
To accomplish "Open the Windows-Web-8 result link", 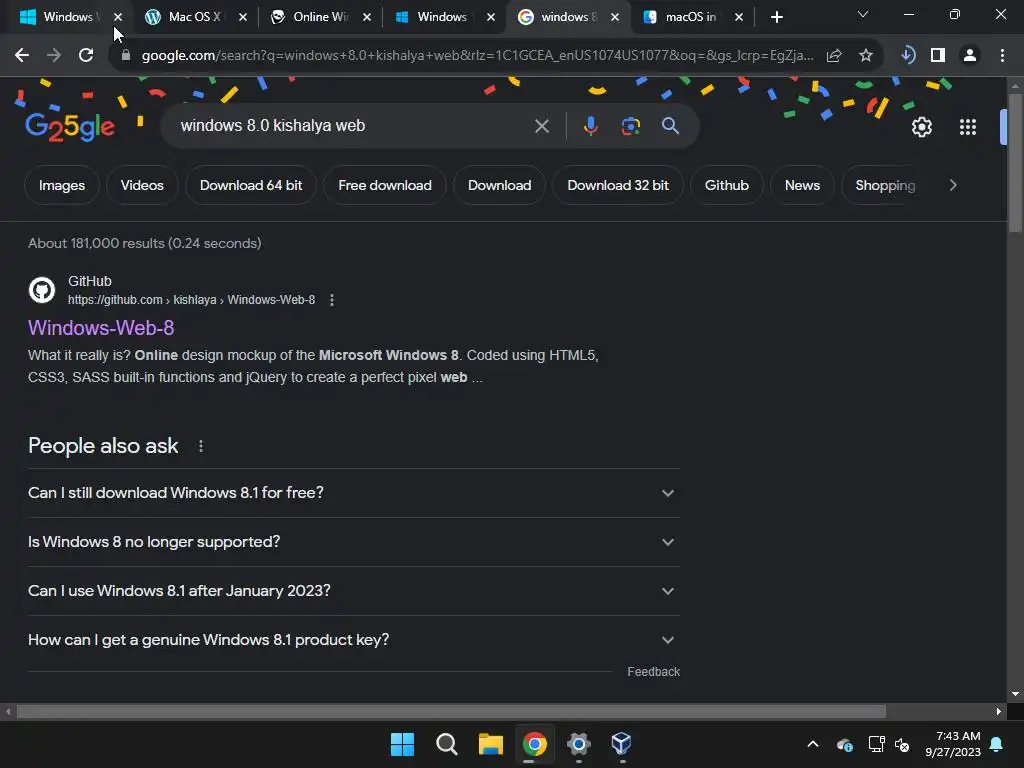I will click(101, 328).
